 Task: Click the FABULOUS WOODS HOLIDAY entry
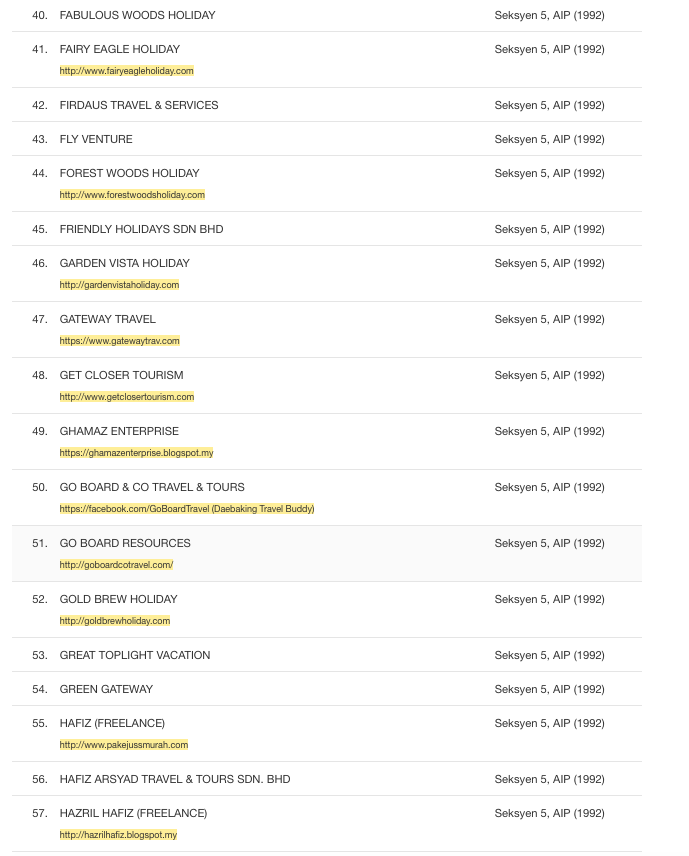(137, 15)
